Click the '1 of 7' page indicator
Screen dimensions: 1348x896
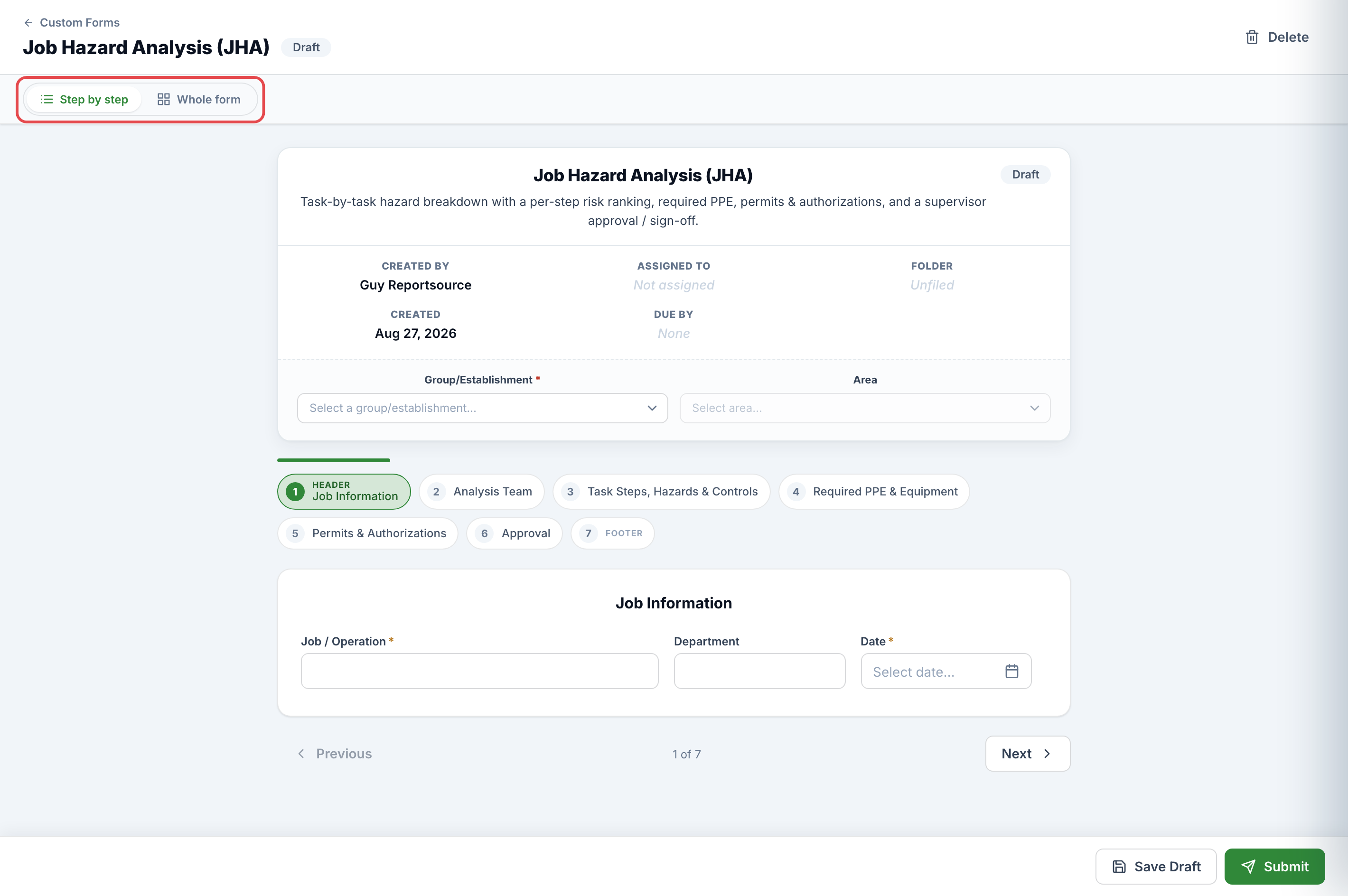pyautogui.click(x=686, y=754)
